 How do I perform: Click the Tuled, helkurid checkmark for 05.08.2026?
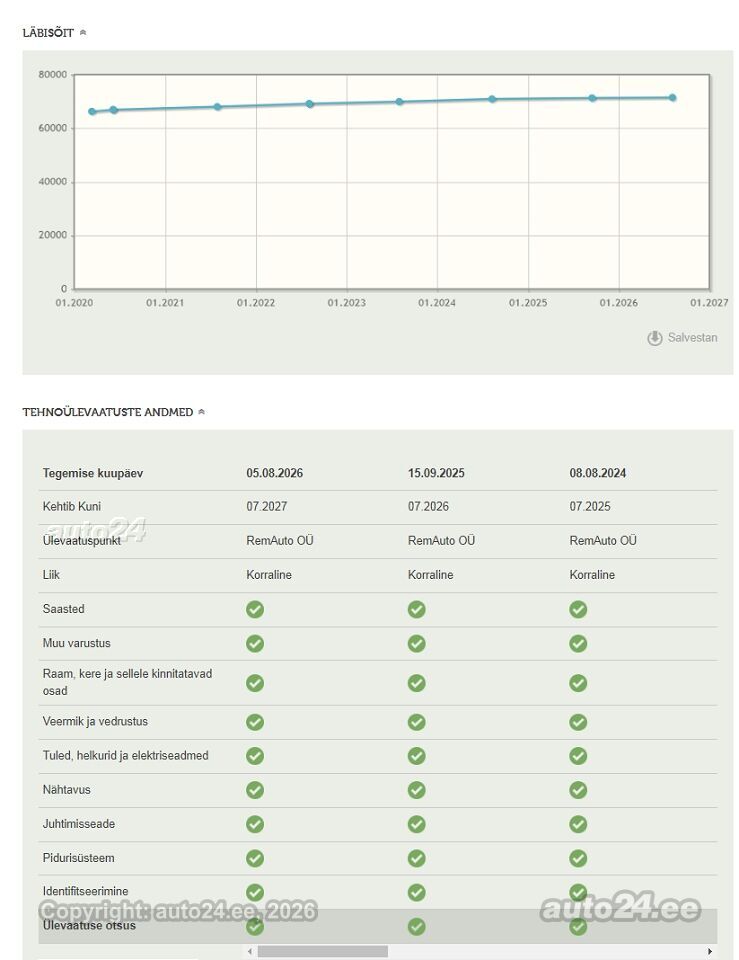(x=255, y=756)
